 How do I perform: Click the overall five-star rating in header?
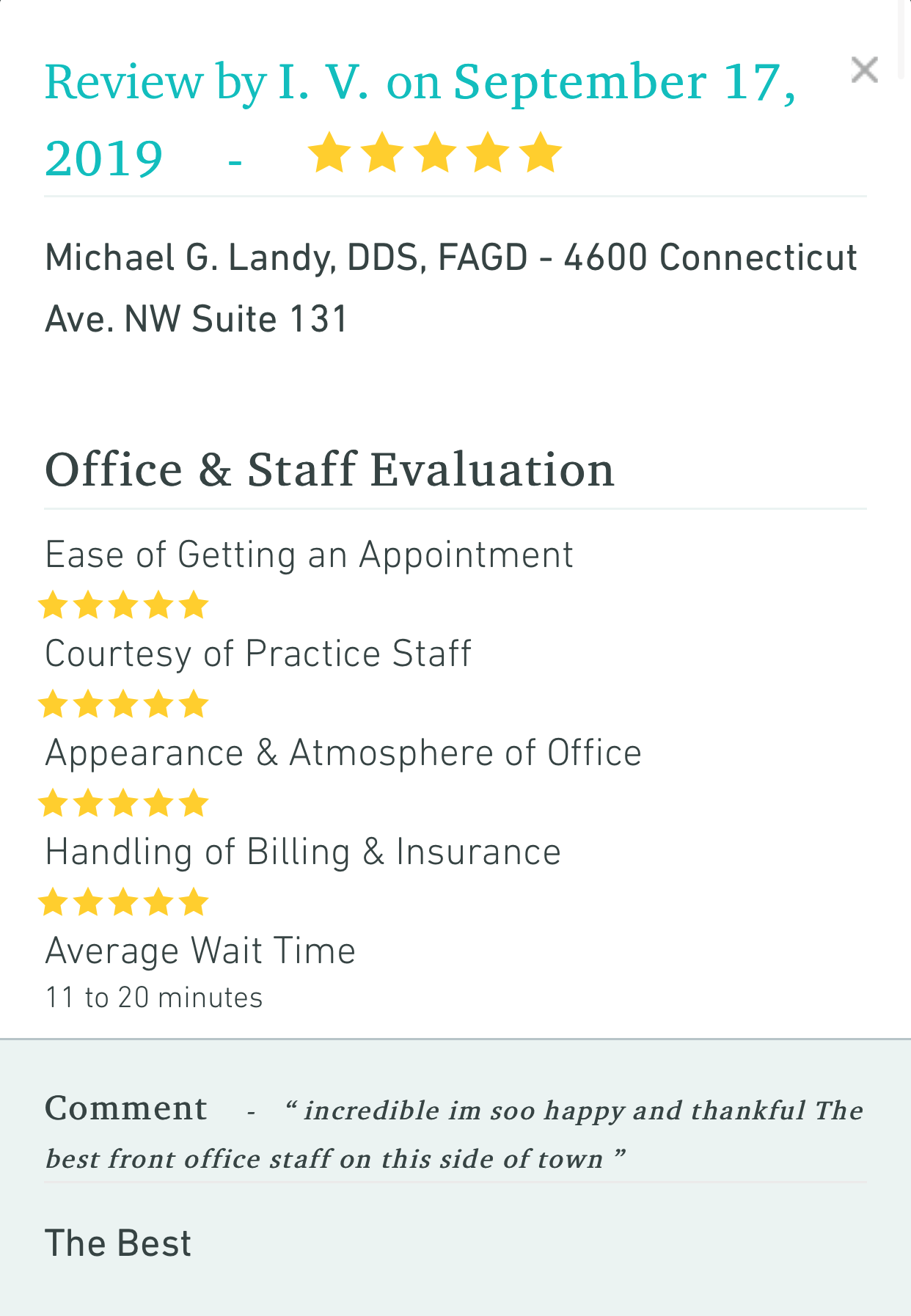(x=435, y=153)
